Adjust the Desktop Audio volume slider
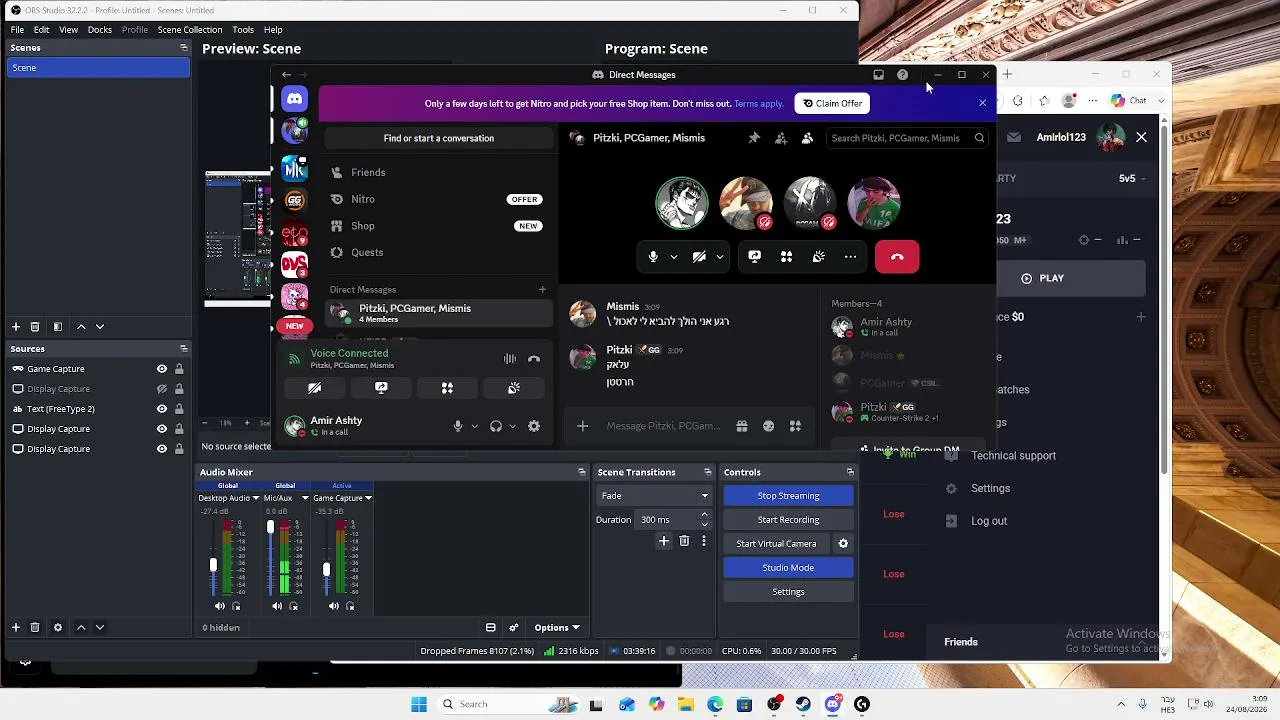The image size is (1280, 720). coord(213,565)
